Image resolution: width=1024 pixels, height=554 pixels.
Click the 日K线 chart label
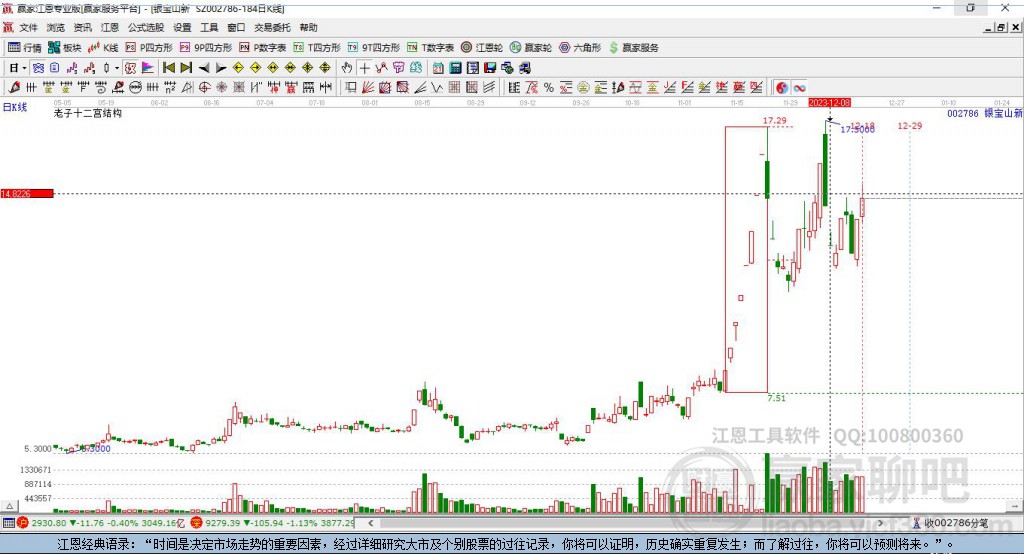point(15,107)
